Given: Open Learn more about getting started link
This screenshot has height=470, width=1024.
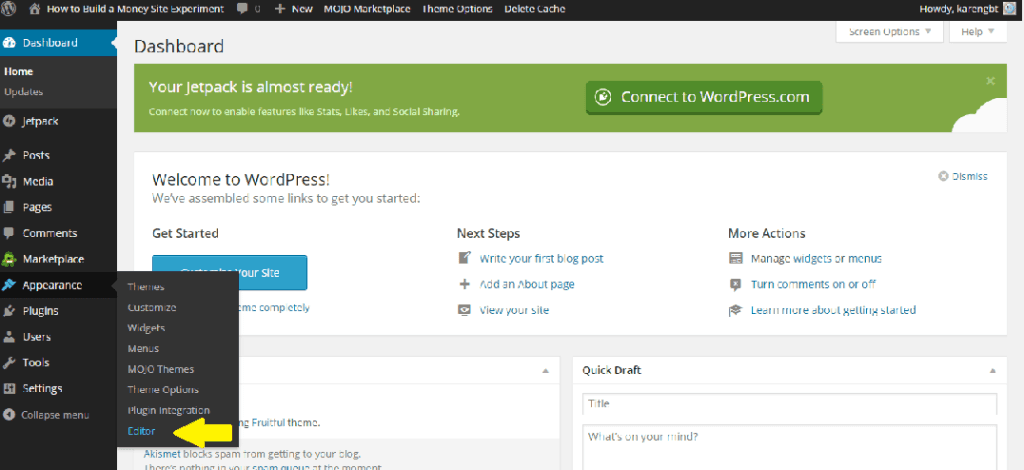Looking at the screenshot, I should [833, 310].
